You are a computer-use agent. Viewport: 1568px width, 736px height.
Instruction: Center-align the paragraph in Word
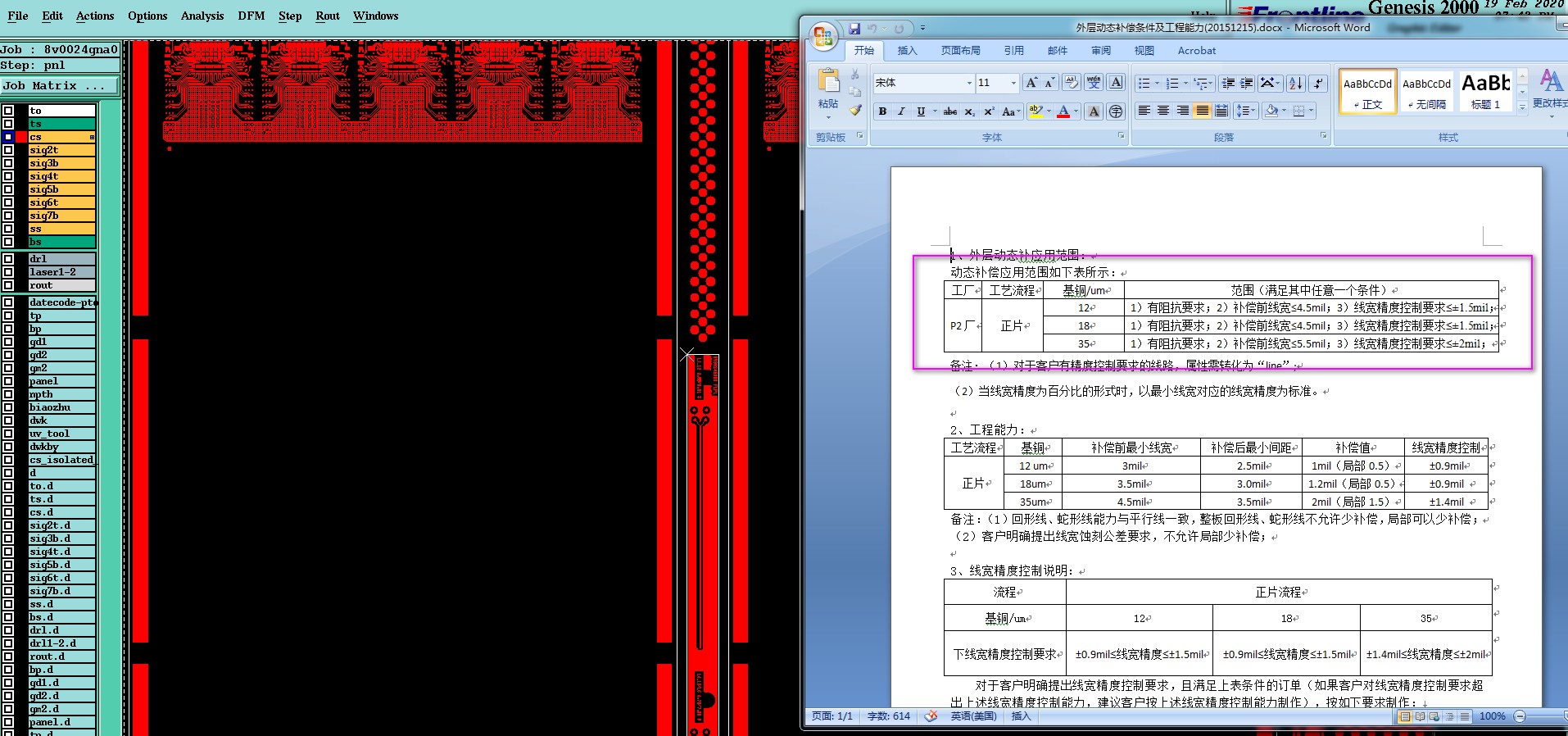pos(1163,111)
